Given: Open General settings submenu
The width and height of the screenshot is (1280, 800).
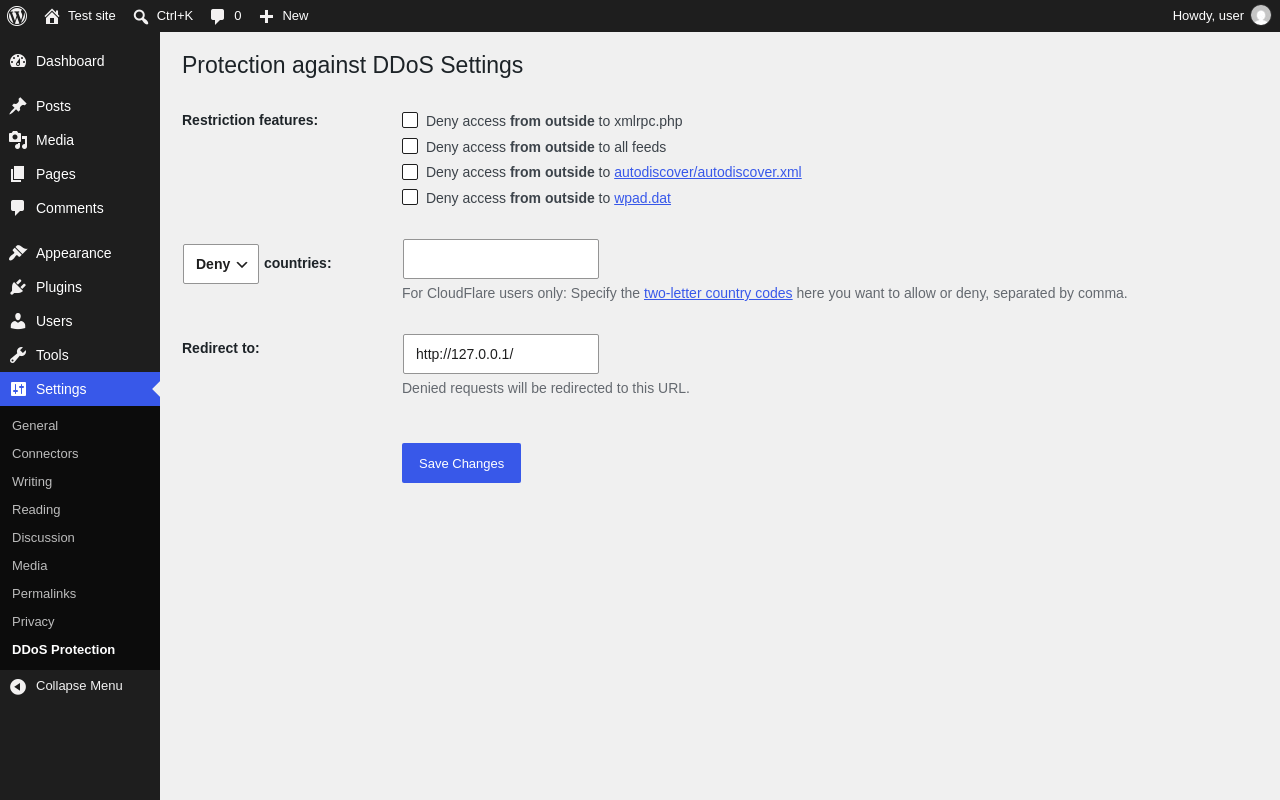Looking at the screenshot, I should 35,425.
